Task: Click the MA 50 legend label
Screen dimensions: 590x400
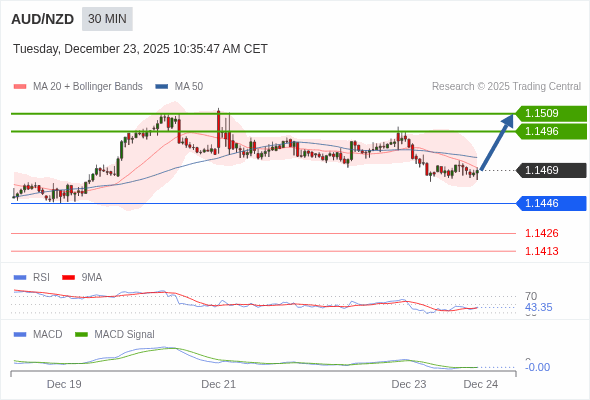Action: click(x=189, y=87)
